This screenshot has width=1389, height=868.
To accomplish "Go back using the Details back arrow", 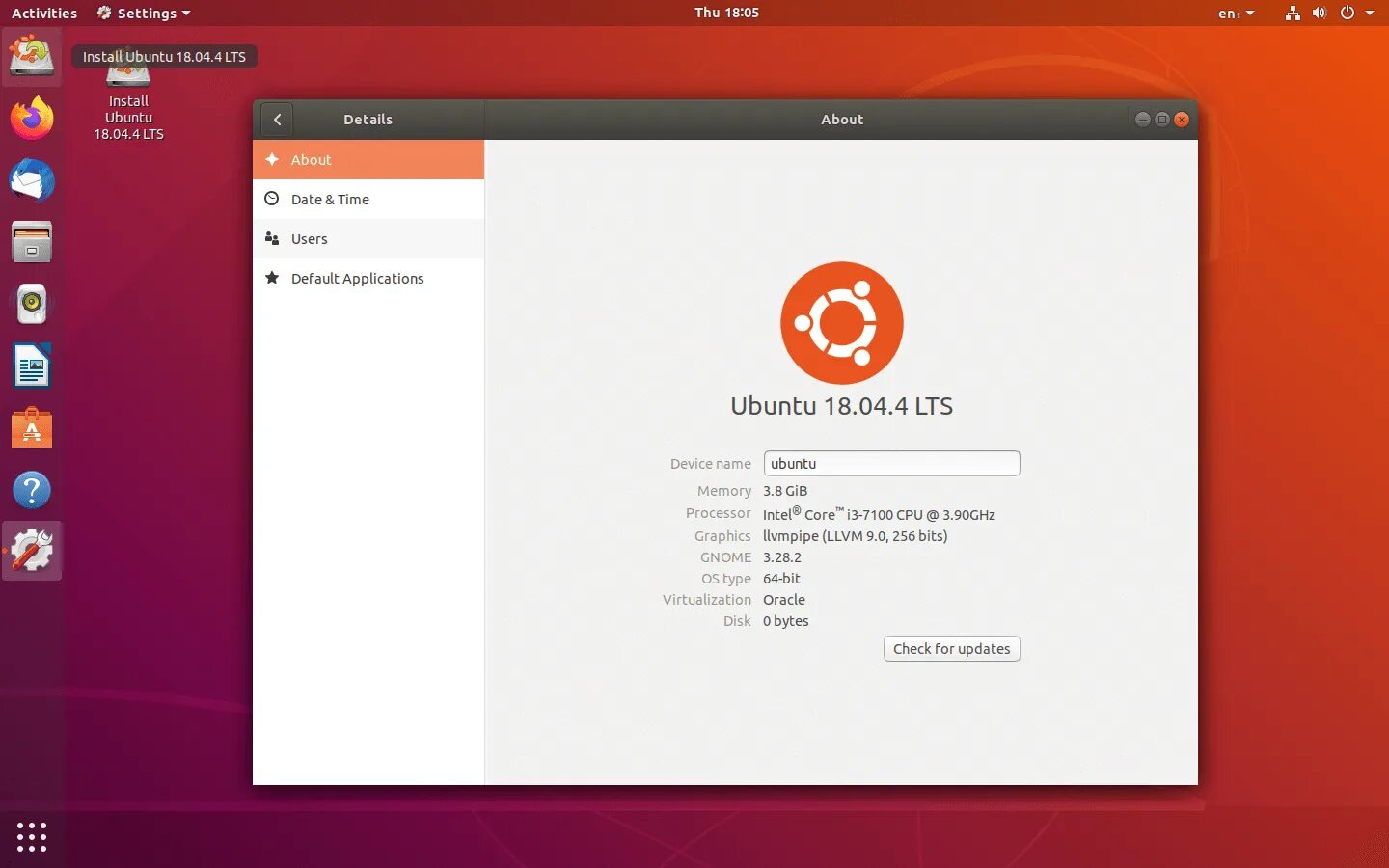I will point(277,120).
